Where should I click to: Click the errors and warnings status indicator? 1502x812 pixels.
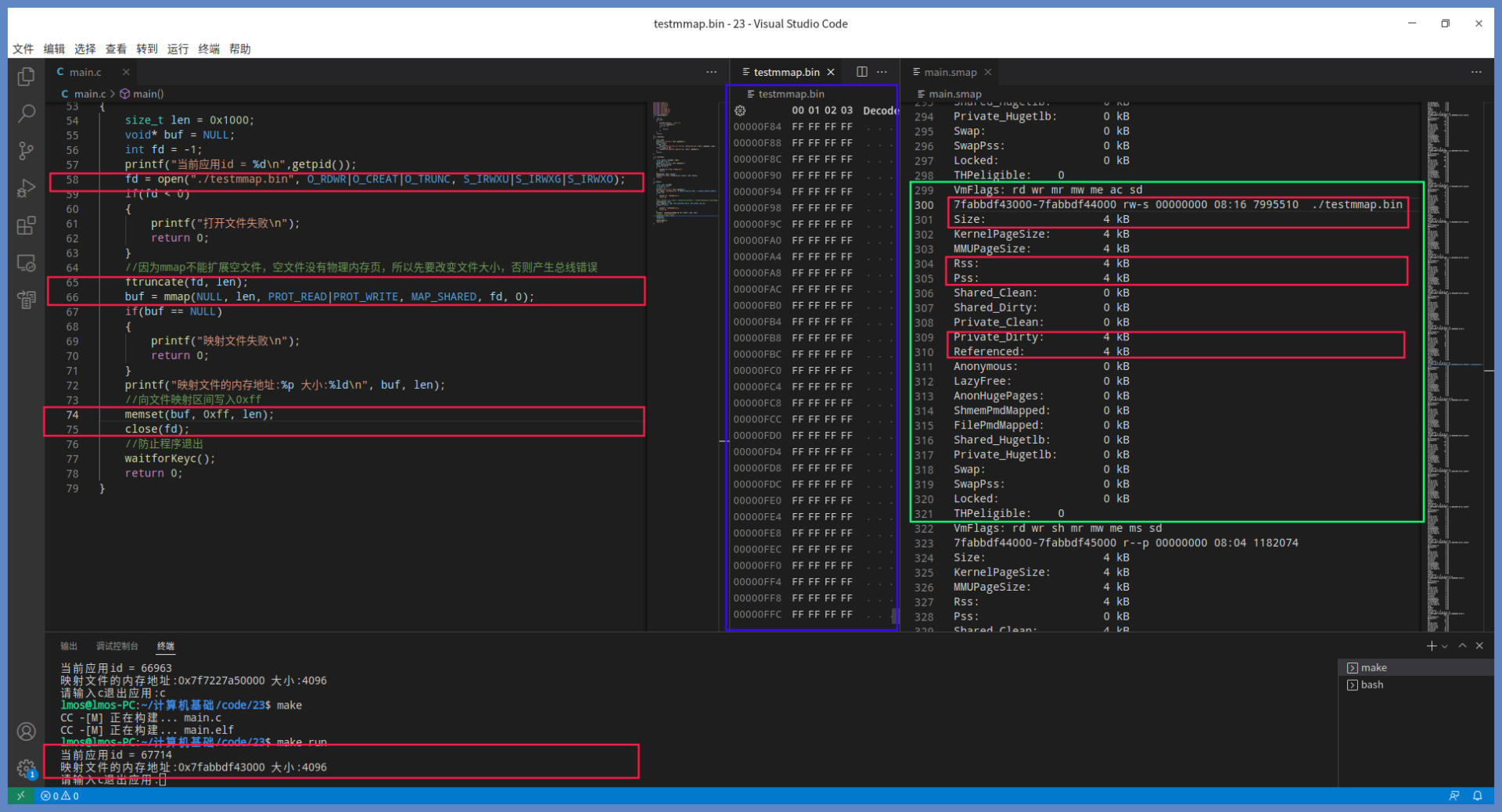(x=60, y=796)
